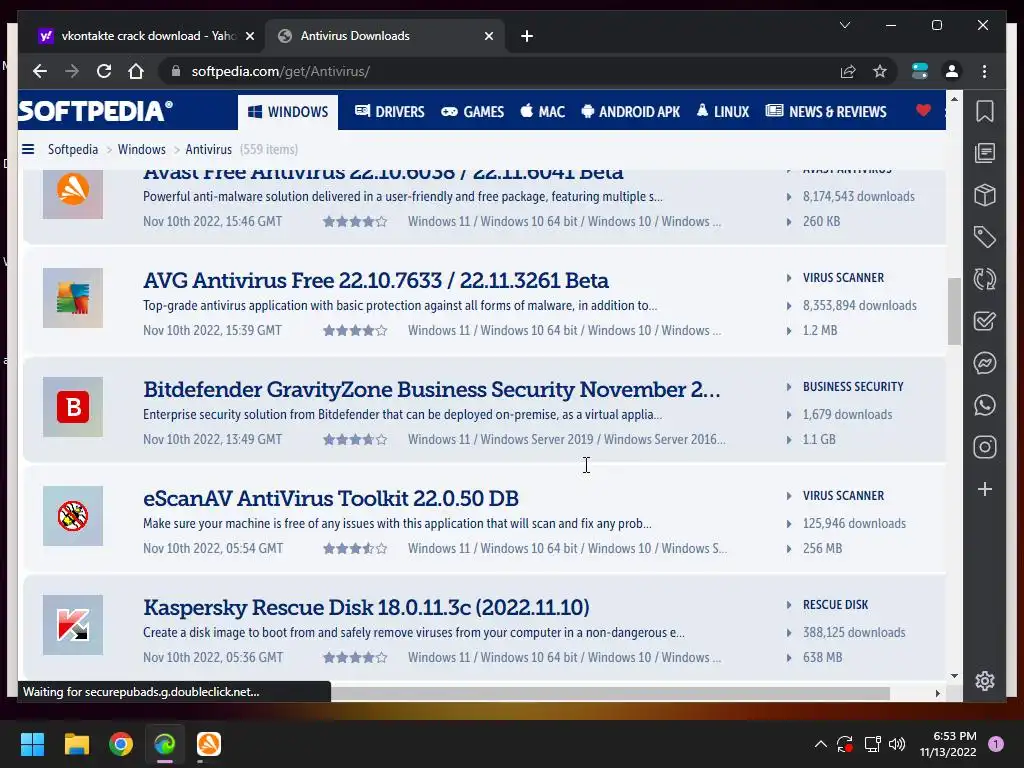Image resolution: width=1024 pixels, height=768 pixels.
Task: Click the Windows breadcrumb link
Action: 142,149
